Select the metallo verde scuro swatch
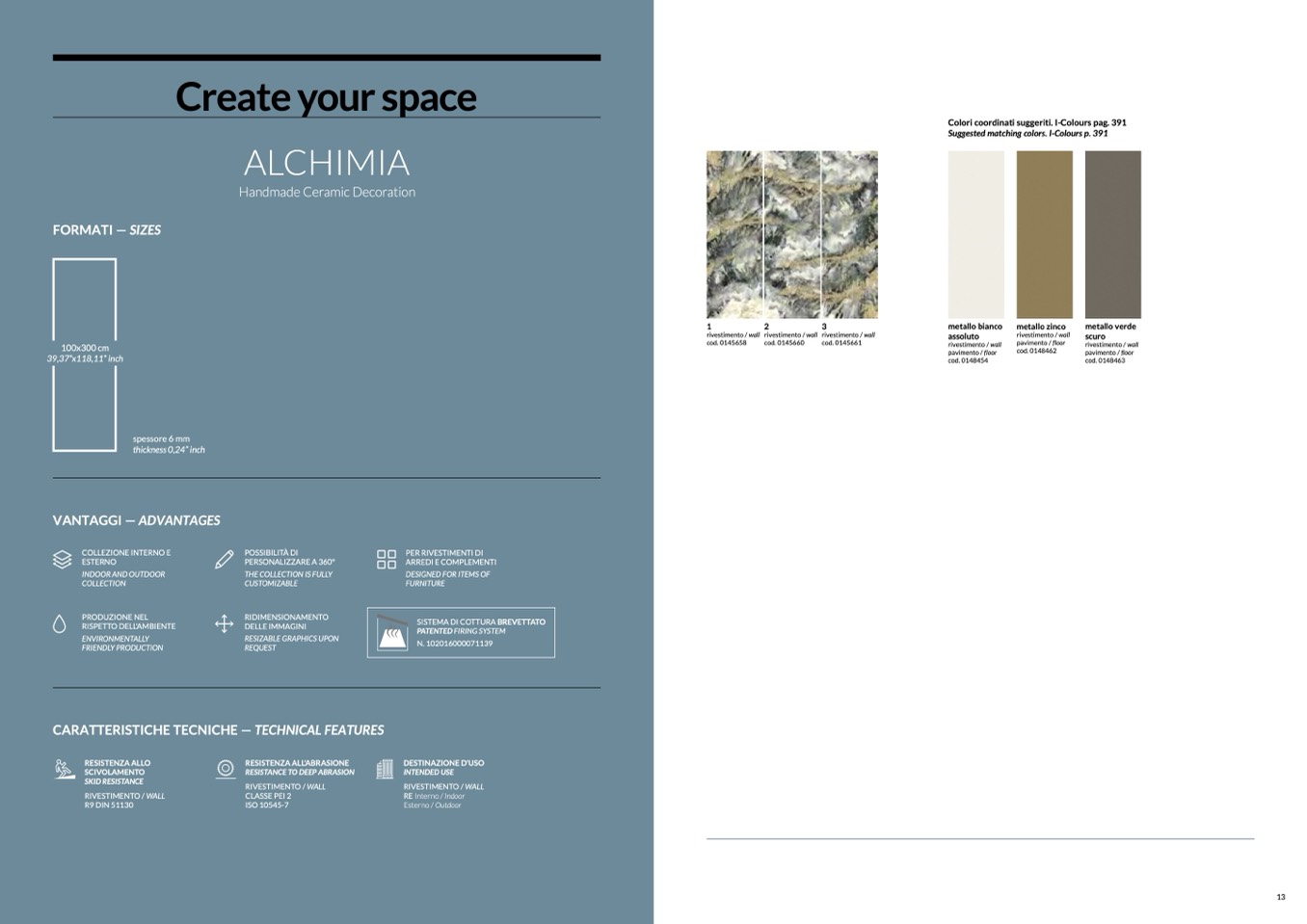This screenshot has height=924, width=1307. coord(1112,234)
